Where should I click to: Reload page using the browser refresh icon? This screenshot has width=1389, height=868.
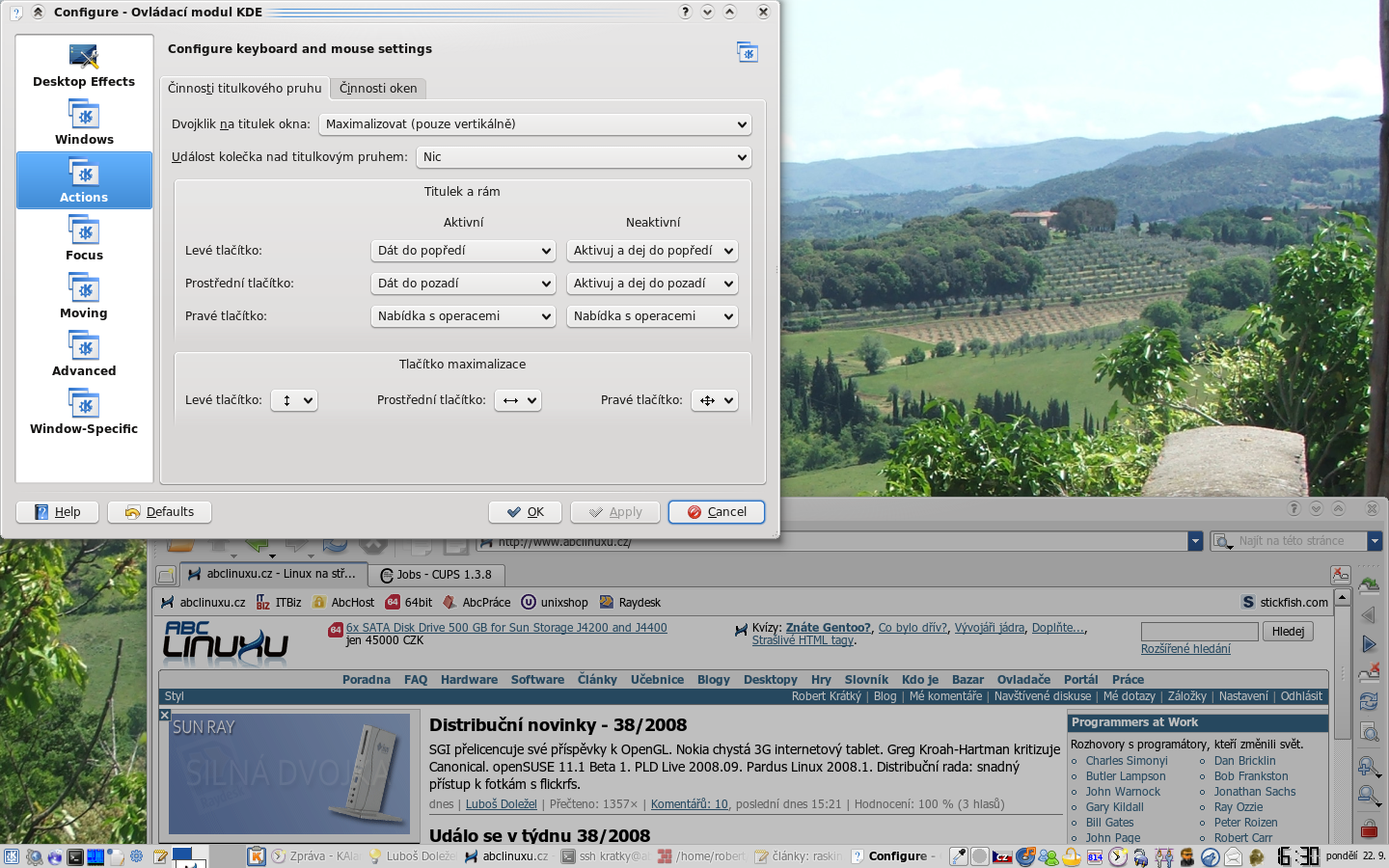click(1369, 701)
